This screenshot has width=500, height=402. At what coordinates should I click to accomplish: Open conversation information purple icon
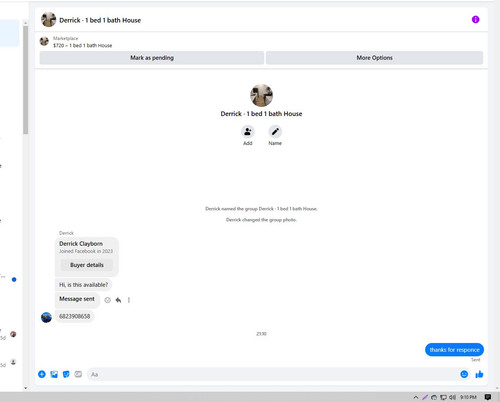pos(475,20)
